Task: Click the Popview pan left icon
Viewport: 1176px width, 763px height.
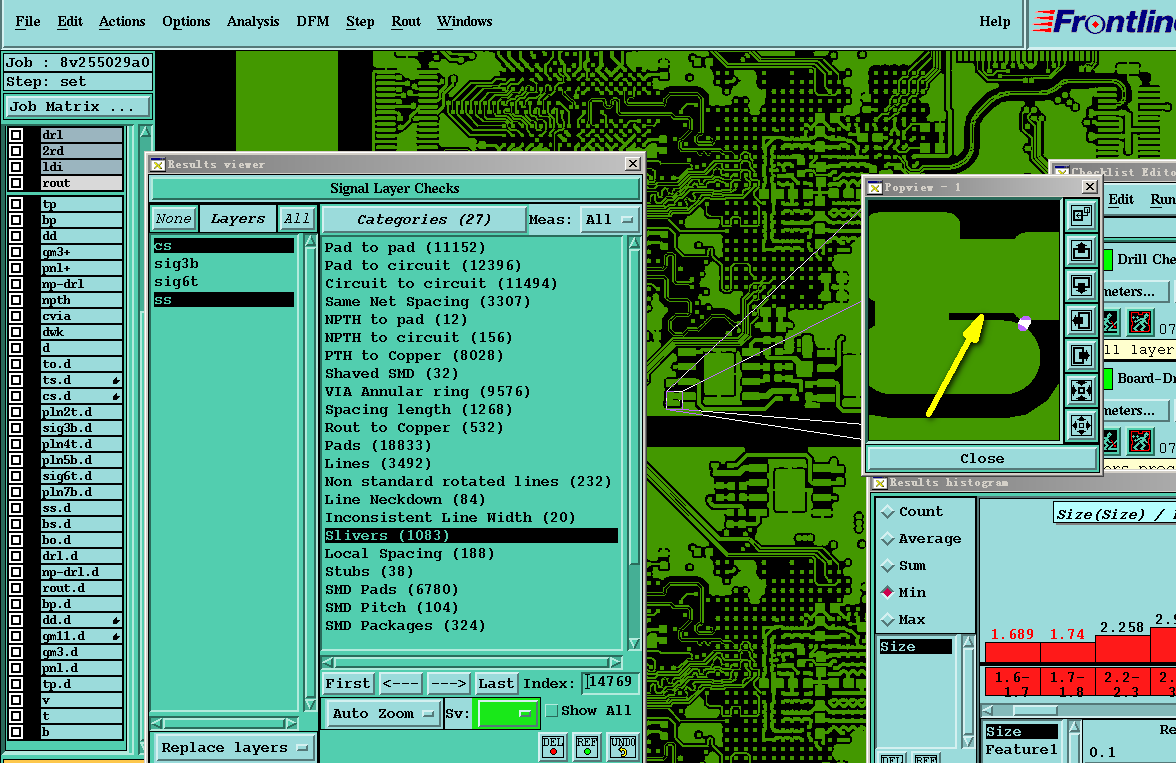Action: point(1081,320)
